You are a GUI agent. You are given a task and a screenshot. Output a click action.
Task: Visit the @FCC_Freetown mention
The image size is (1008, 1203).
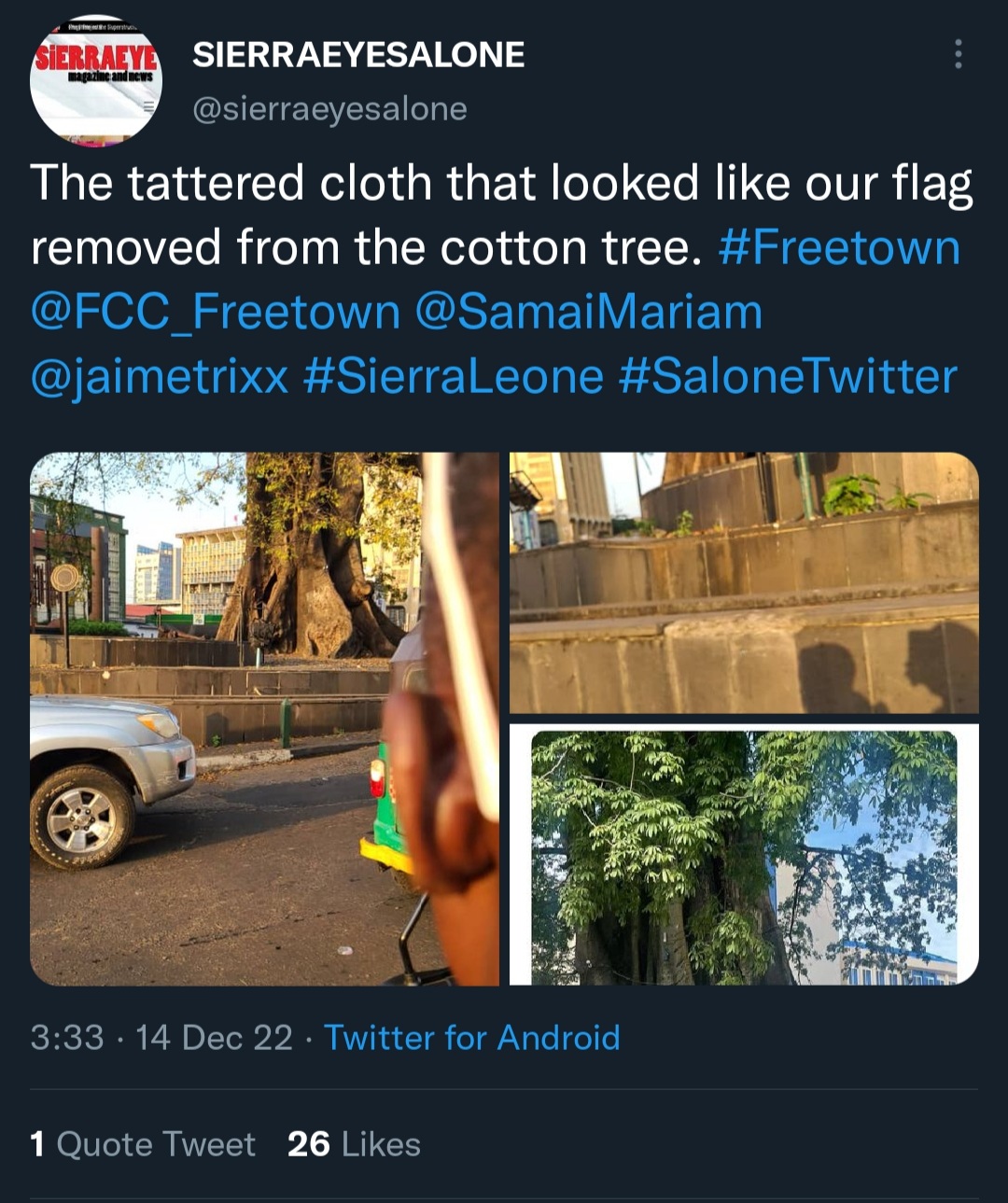215,313
